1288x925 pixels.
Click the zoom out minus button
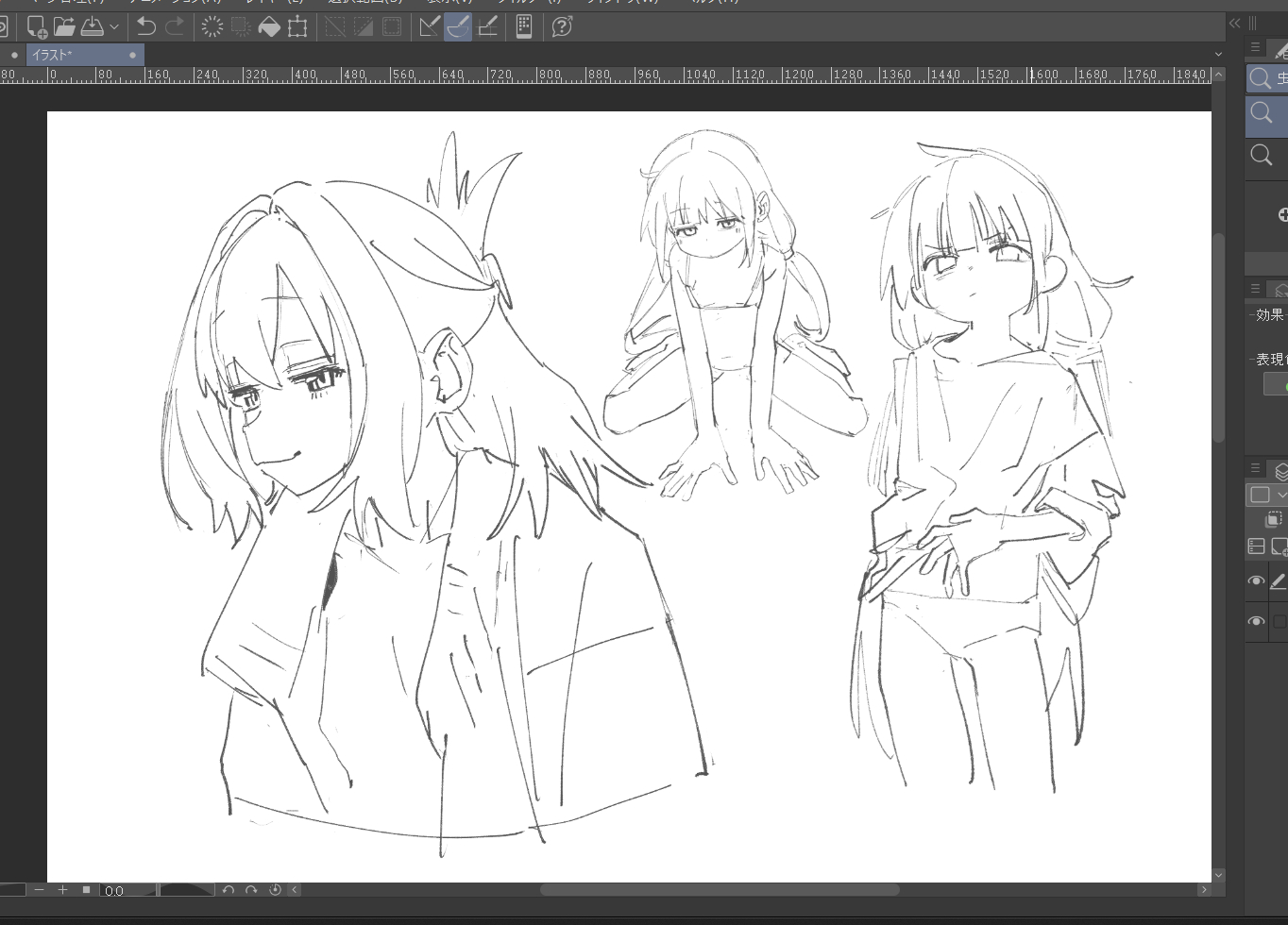click(39, 889)
